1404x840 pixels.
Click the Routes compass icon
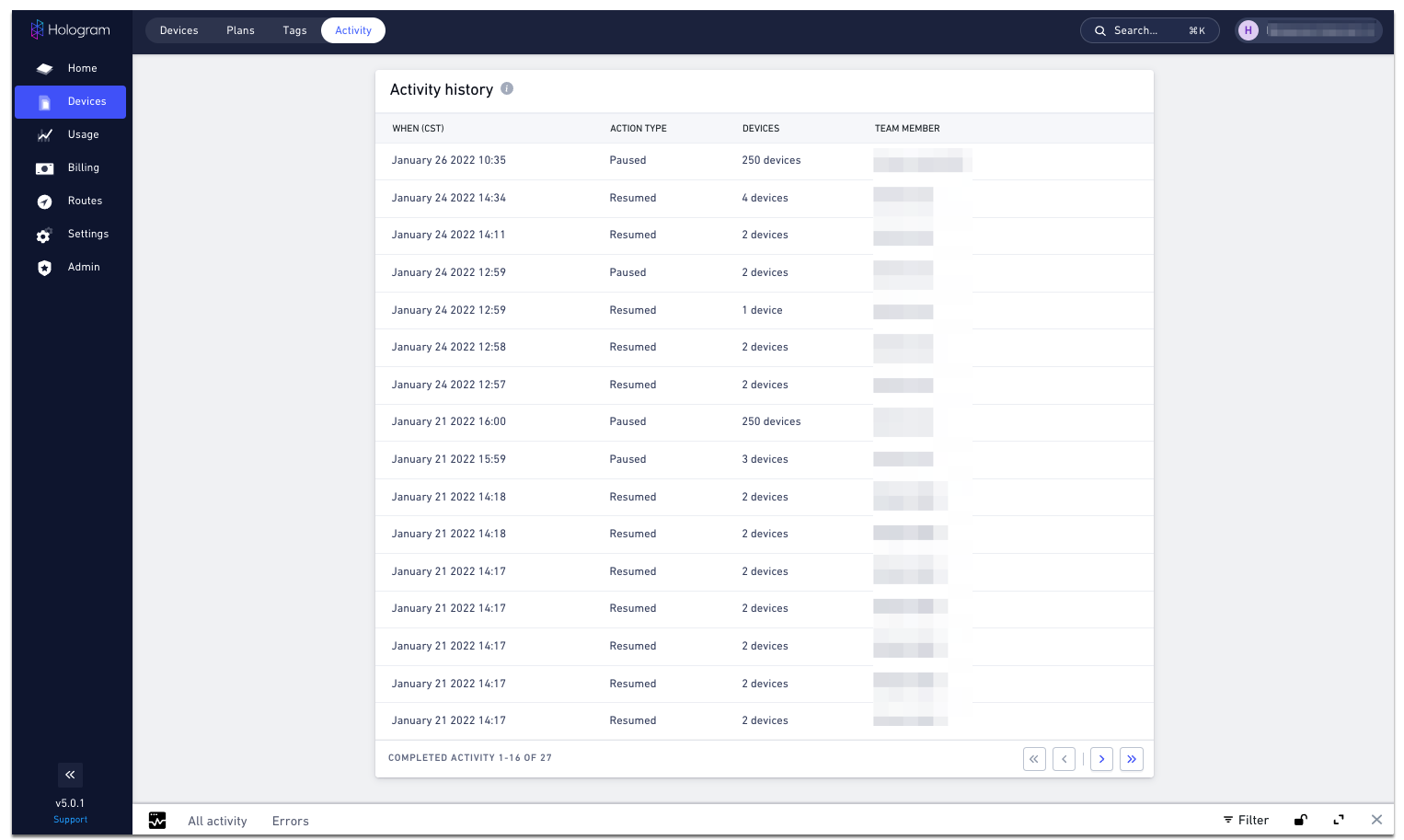[x=44, y=201]
